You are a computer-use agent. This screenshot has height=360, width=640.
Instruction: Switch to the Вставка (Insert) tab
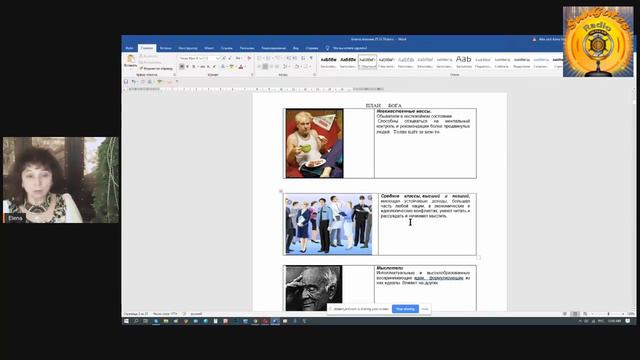(165, 48)
